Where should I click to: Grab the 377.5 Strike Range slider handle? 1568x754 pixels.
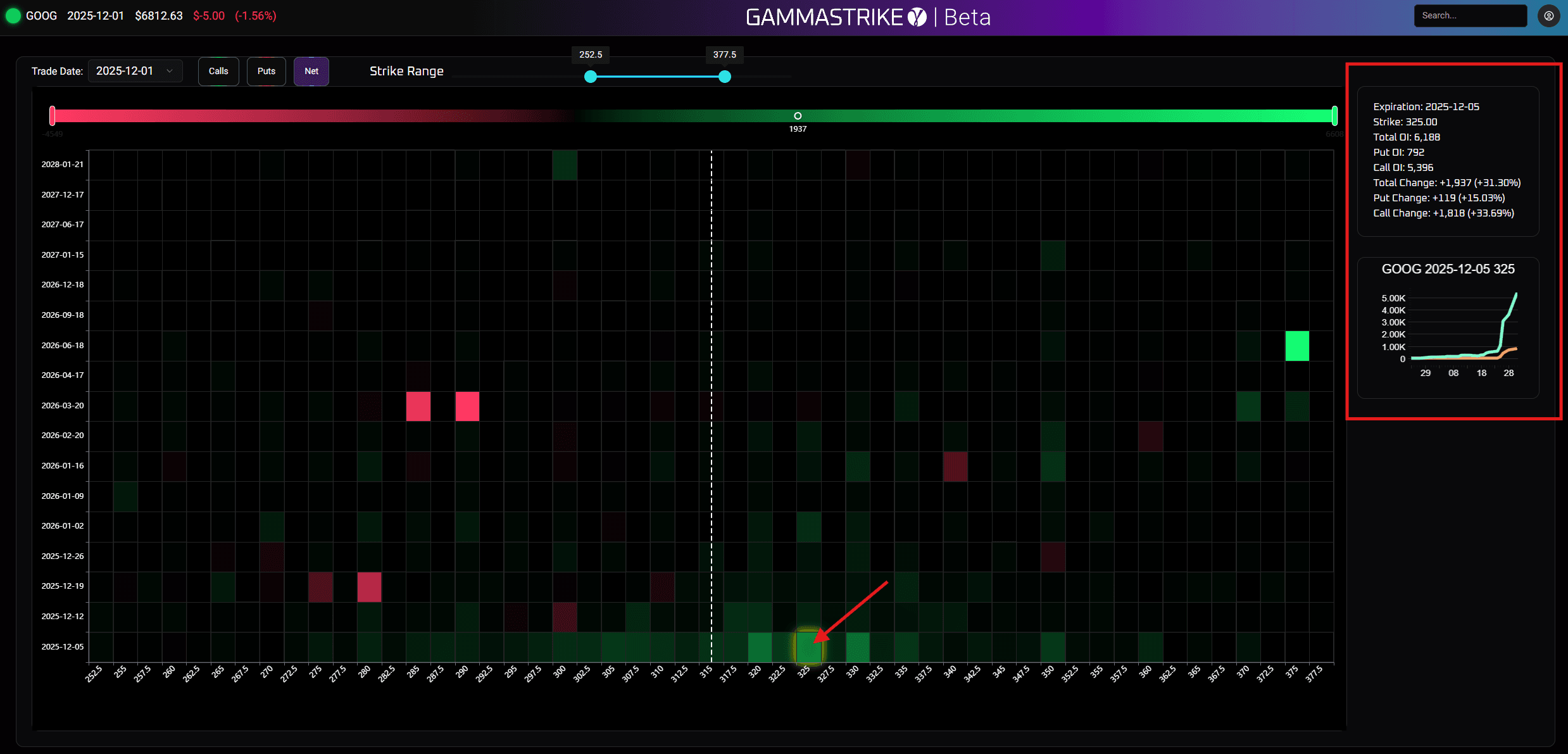click(x=725, y=77)
